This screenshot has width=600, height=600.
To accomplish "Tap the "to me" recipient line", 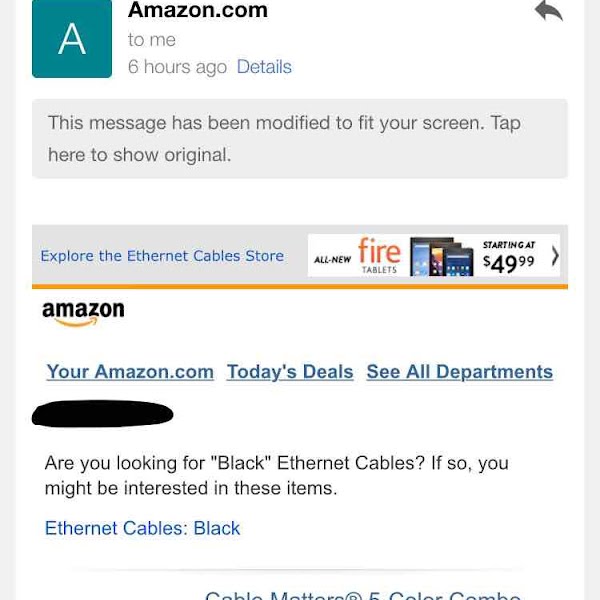I will click(x=152, y=40).
